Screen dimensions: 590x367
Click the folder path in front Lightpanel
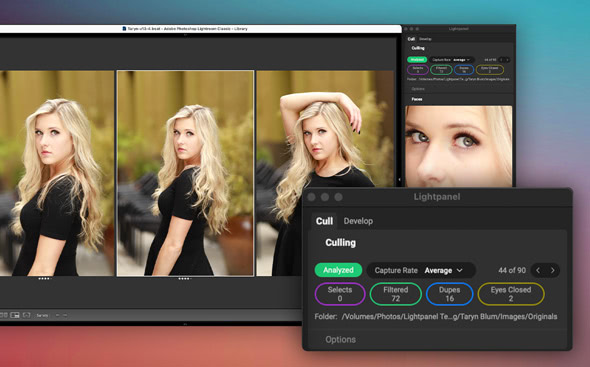pos(449,317)
